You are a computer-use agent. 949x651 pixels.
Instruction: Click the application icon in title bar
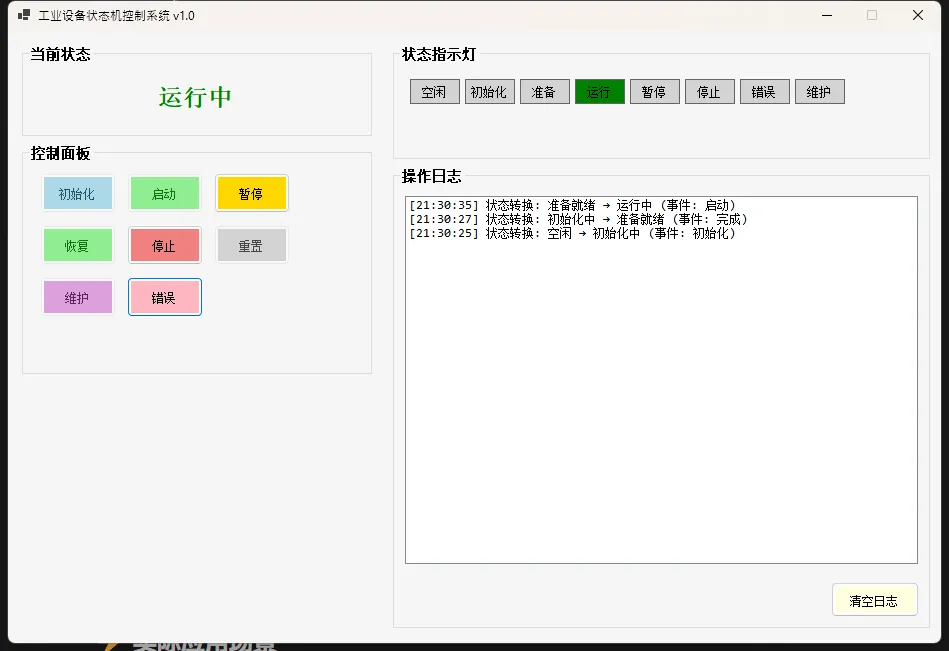pos(24,16)
